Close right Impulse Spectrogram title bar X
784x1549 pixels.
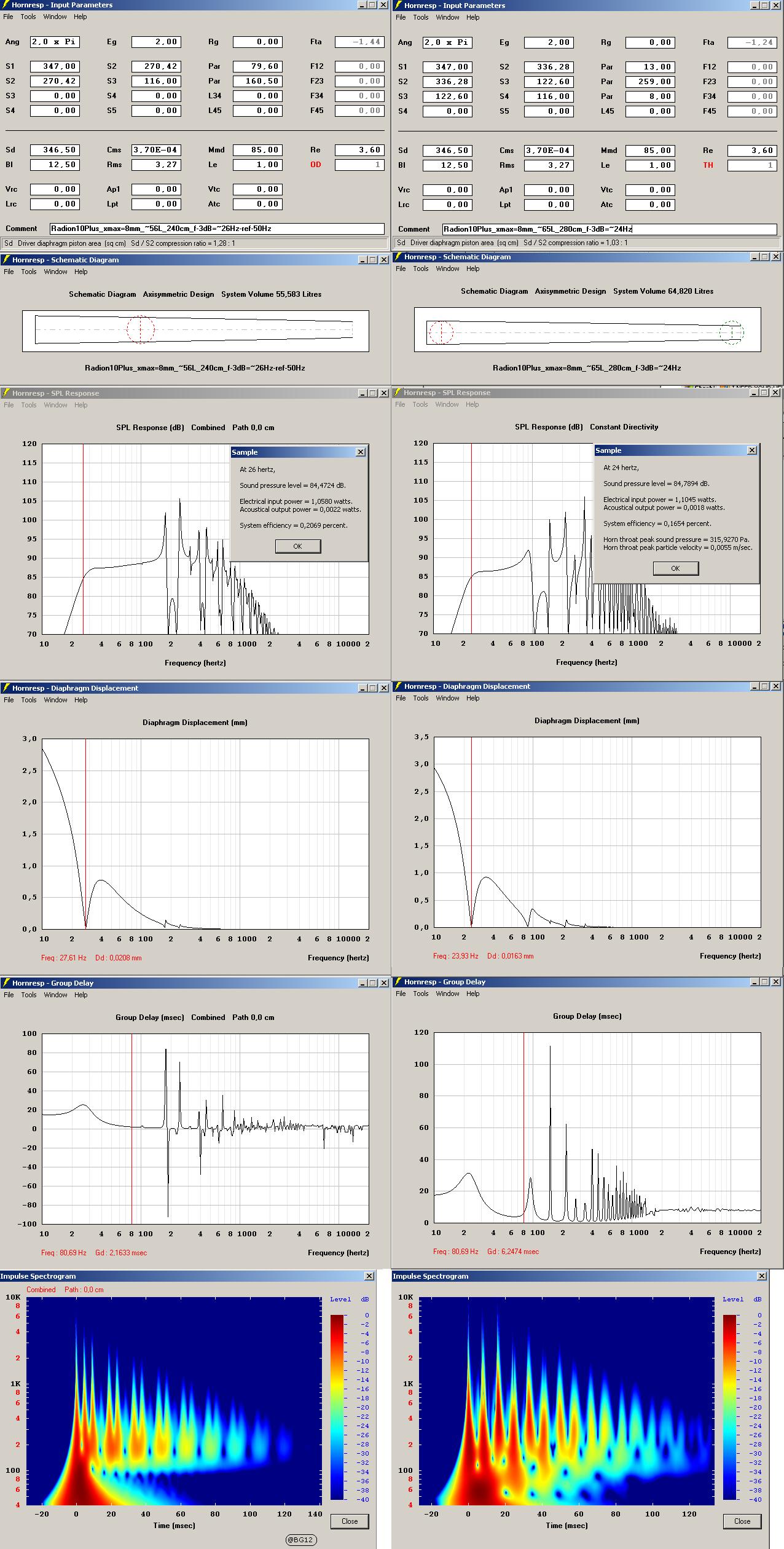tap(762, 1276)
